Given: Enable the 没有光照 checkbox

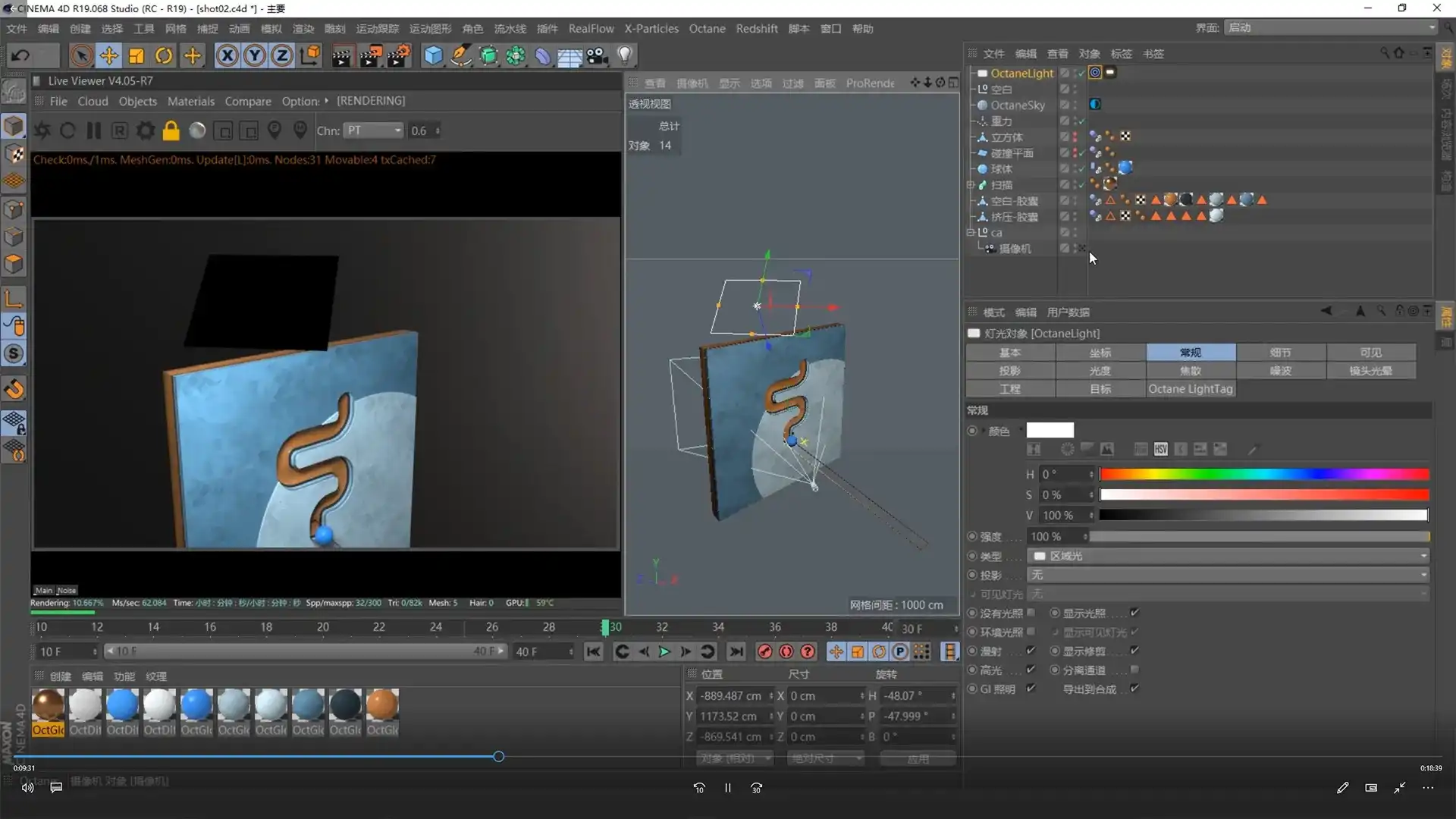Looking at the screenshot, I should pos(1031,613).
